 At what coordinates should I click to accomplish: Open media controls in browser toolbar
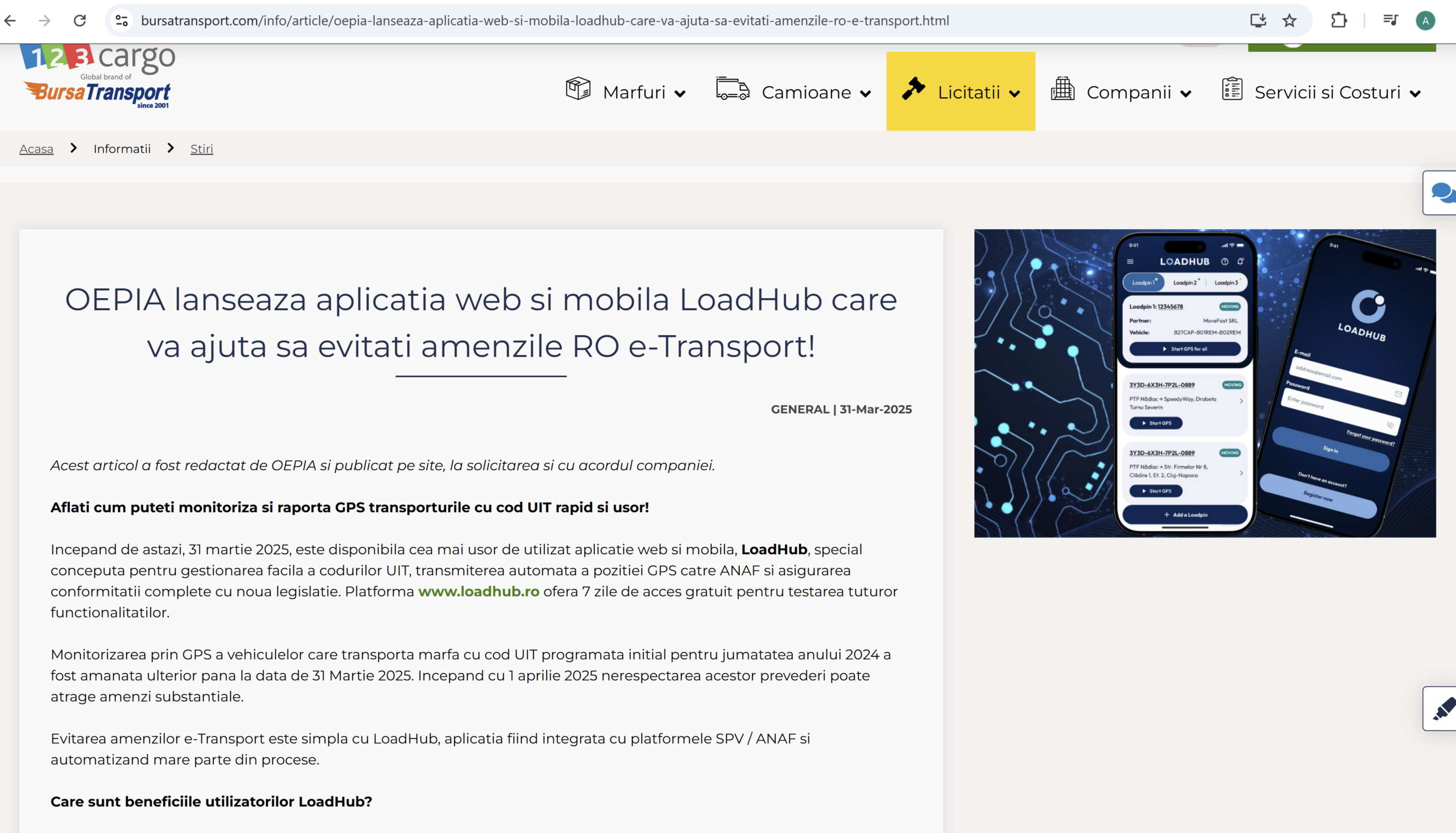coord(1389,20)
